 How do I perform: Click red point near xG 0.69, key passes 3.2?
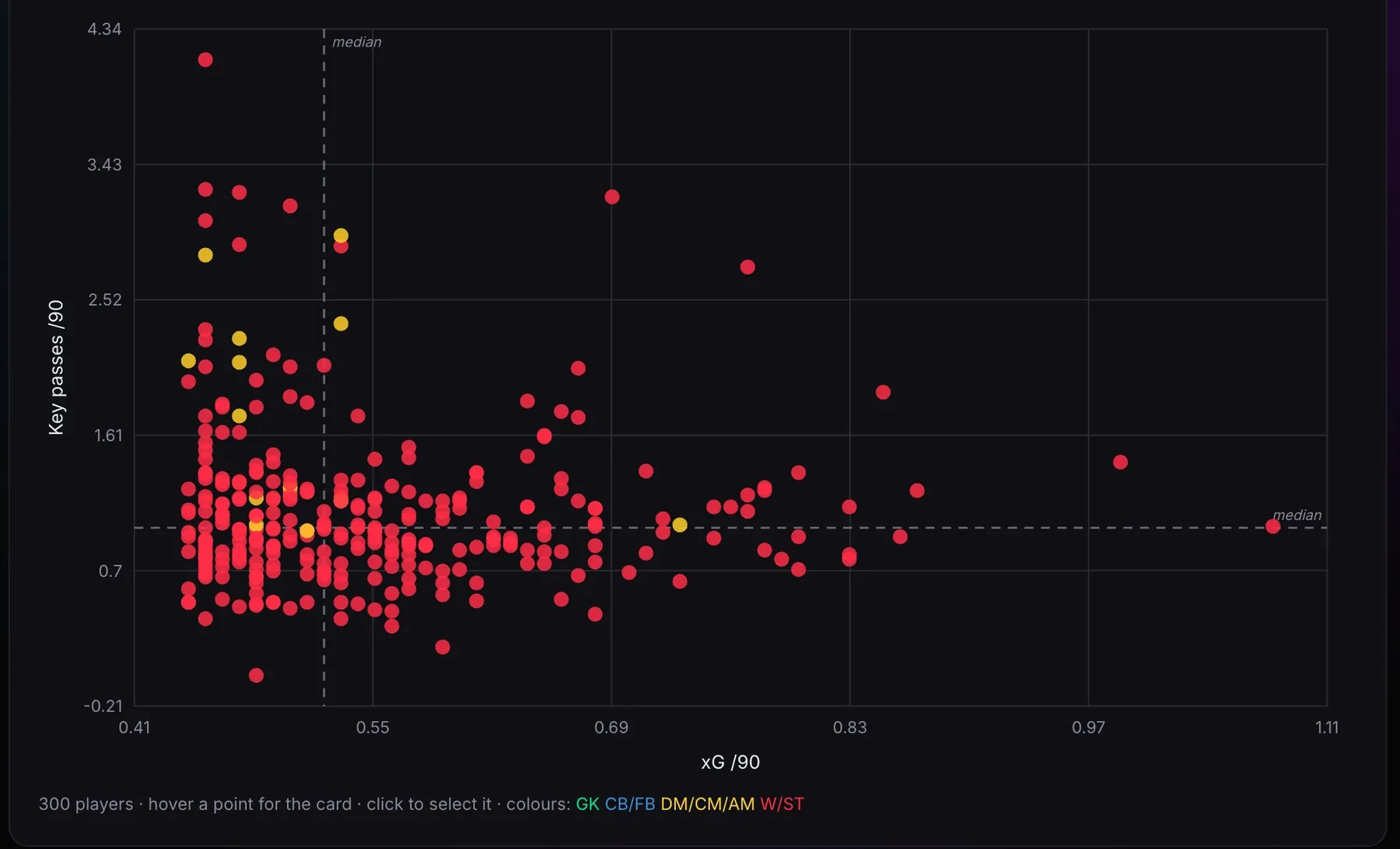[612, 197]
